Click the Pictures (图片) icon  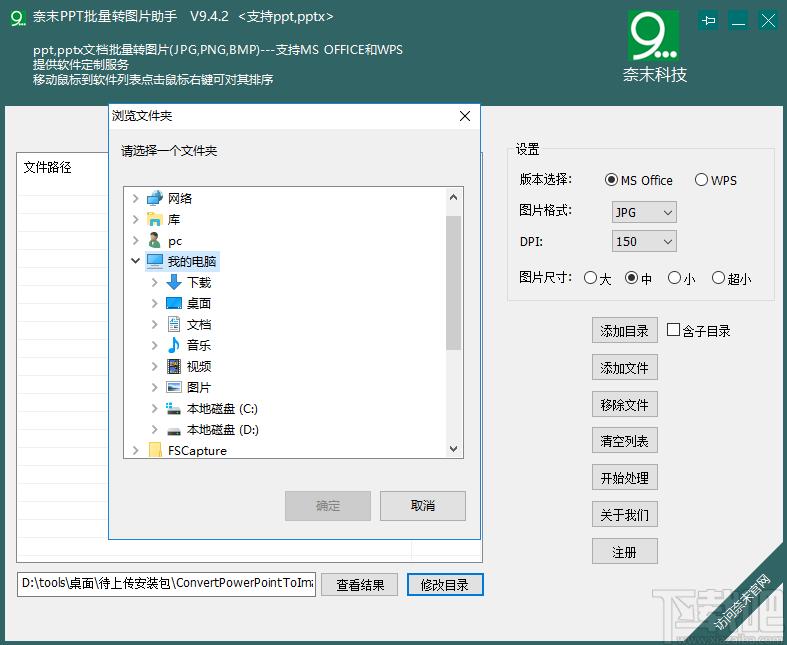(174, 387)
